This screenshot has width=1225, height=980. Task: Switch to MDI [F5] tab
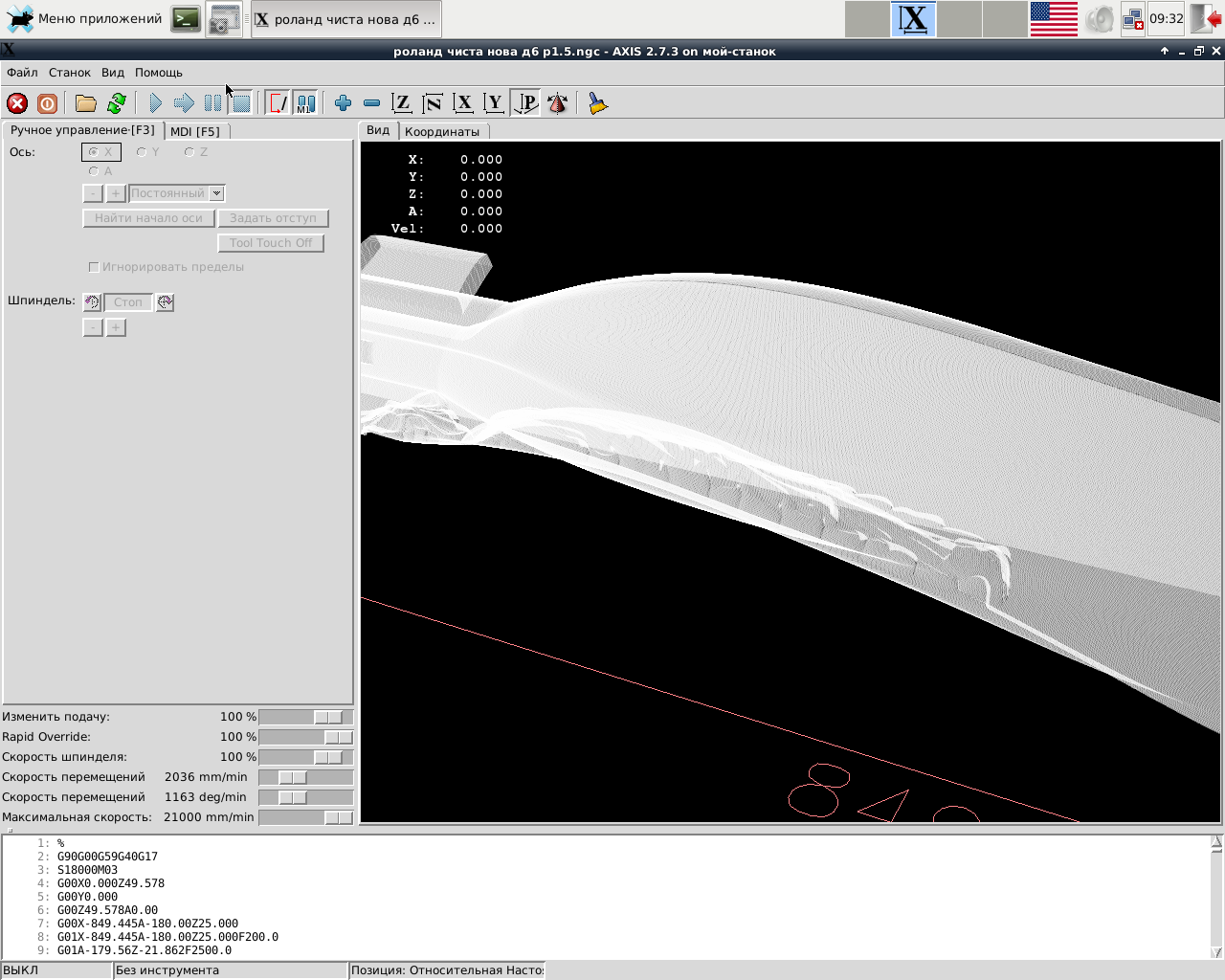pos(195,131)
